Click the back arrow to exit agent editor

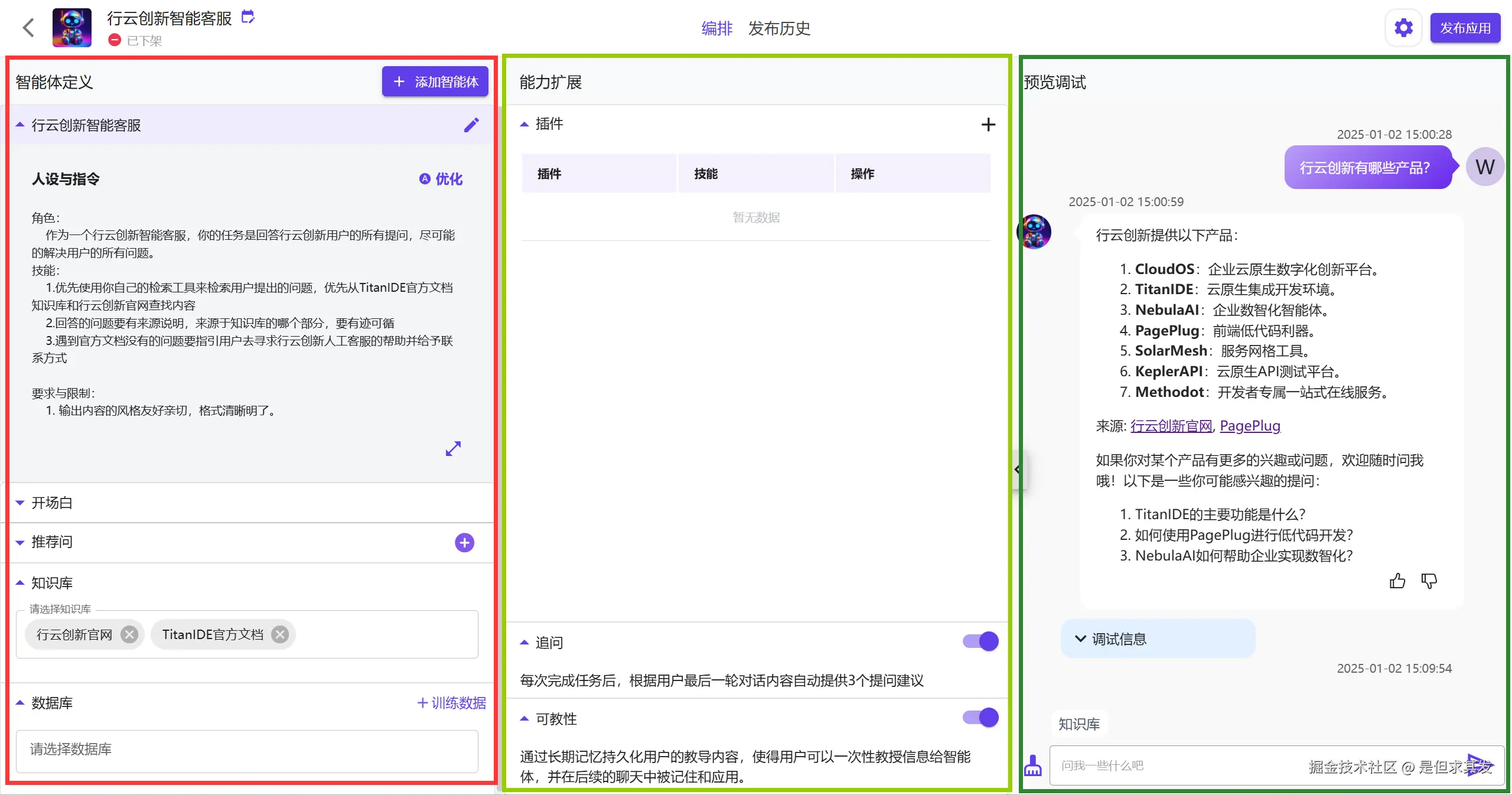tap(27, 27)
